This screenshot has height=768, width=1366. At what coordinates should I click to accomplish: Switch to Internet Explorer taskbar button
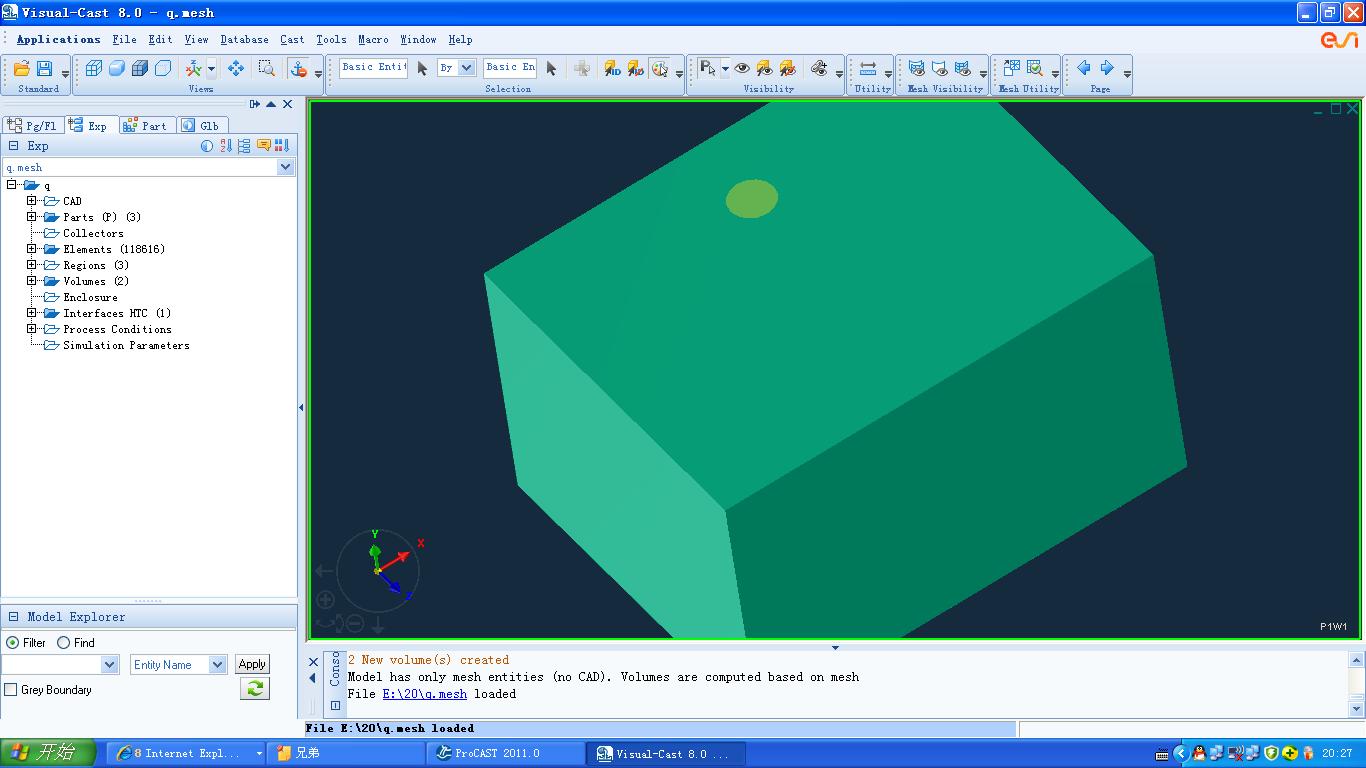tap(186, 753)
